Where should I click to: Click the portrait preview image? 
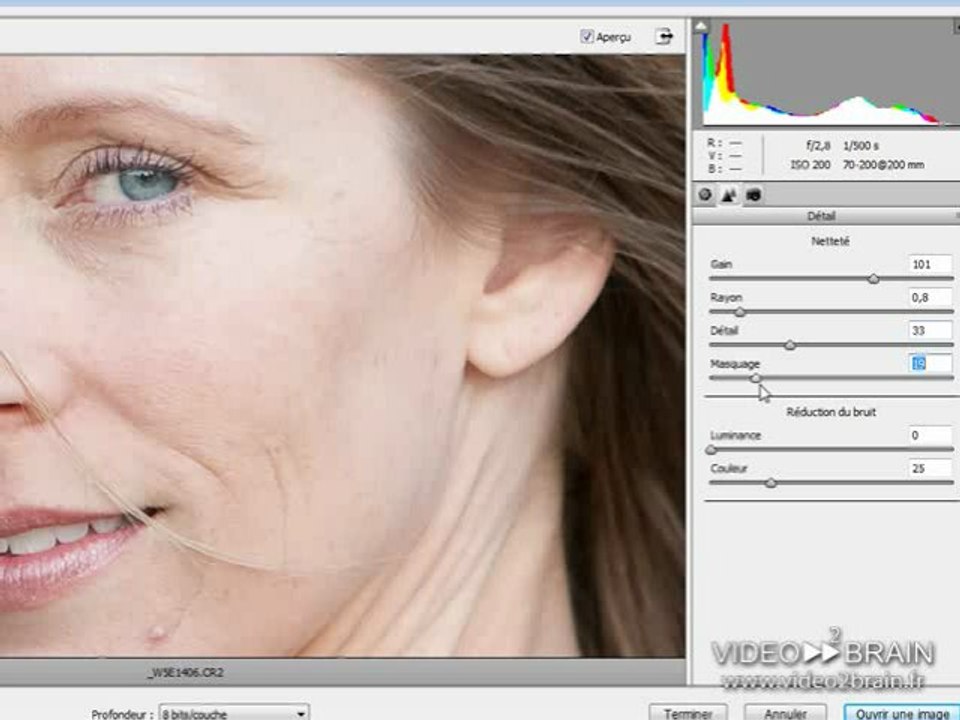(x=342, y=356)
